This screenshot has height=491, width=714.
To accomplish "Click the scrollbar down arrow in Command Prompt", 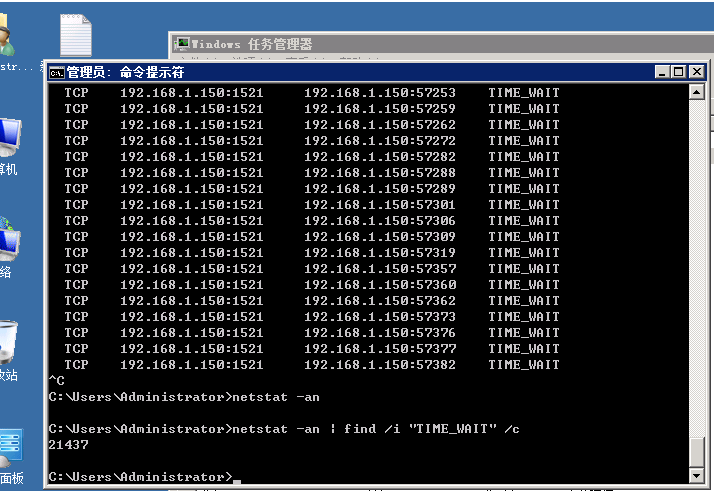I will tap(697, 476).
